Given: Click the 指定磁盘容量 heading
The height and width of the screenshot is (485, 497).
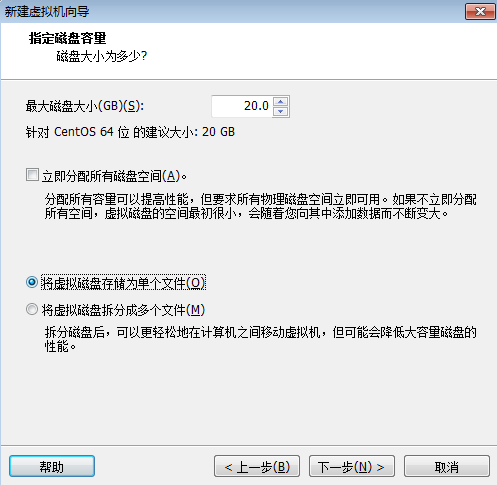Looking at the screenshot, I should pyautogui.click(x=68, y=38).
